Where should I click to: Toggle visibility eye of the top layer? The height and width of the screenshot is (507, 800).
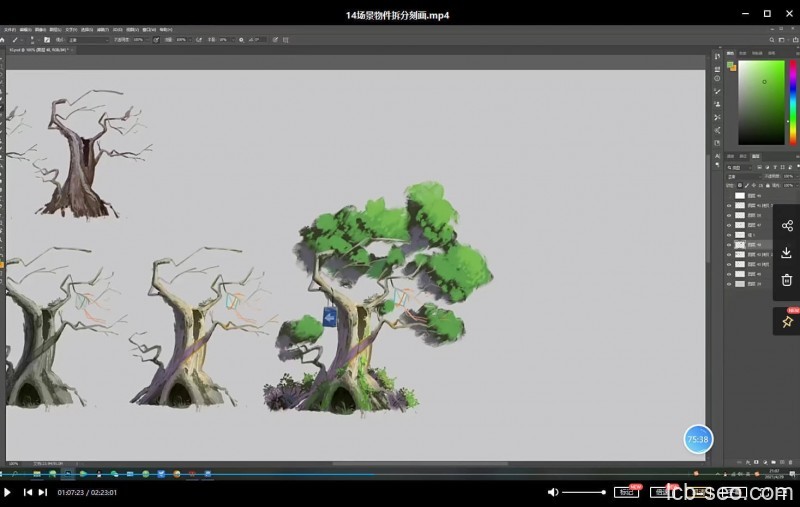tap(729, 195)
